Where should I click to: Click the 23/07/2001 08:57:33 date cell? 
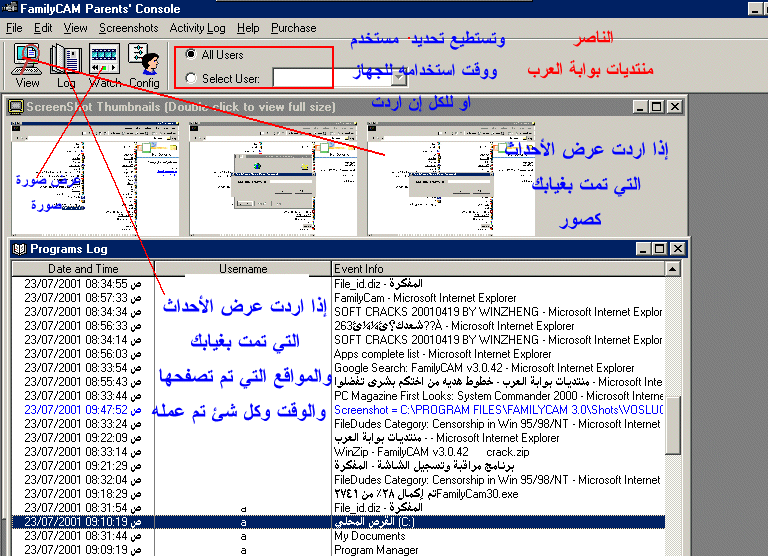(83, 298)
